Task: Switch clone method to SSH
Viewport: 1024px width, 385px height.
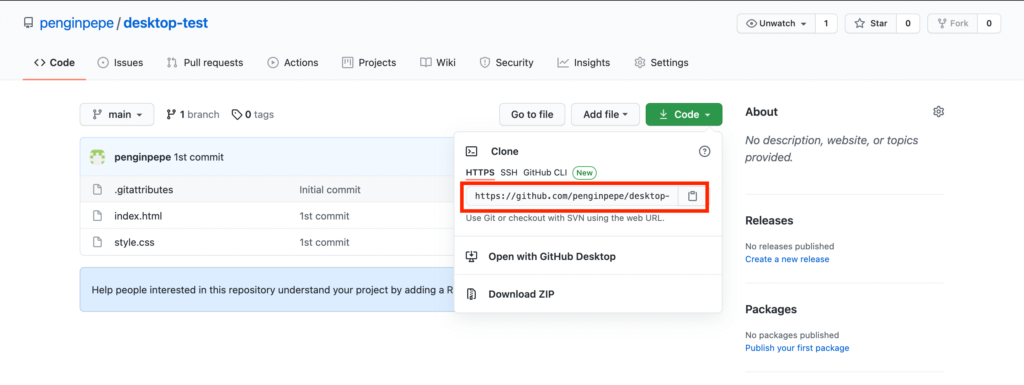Action: (509, 173)
